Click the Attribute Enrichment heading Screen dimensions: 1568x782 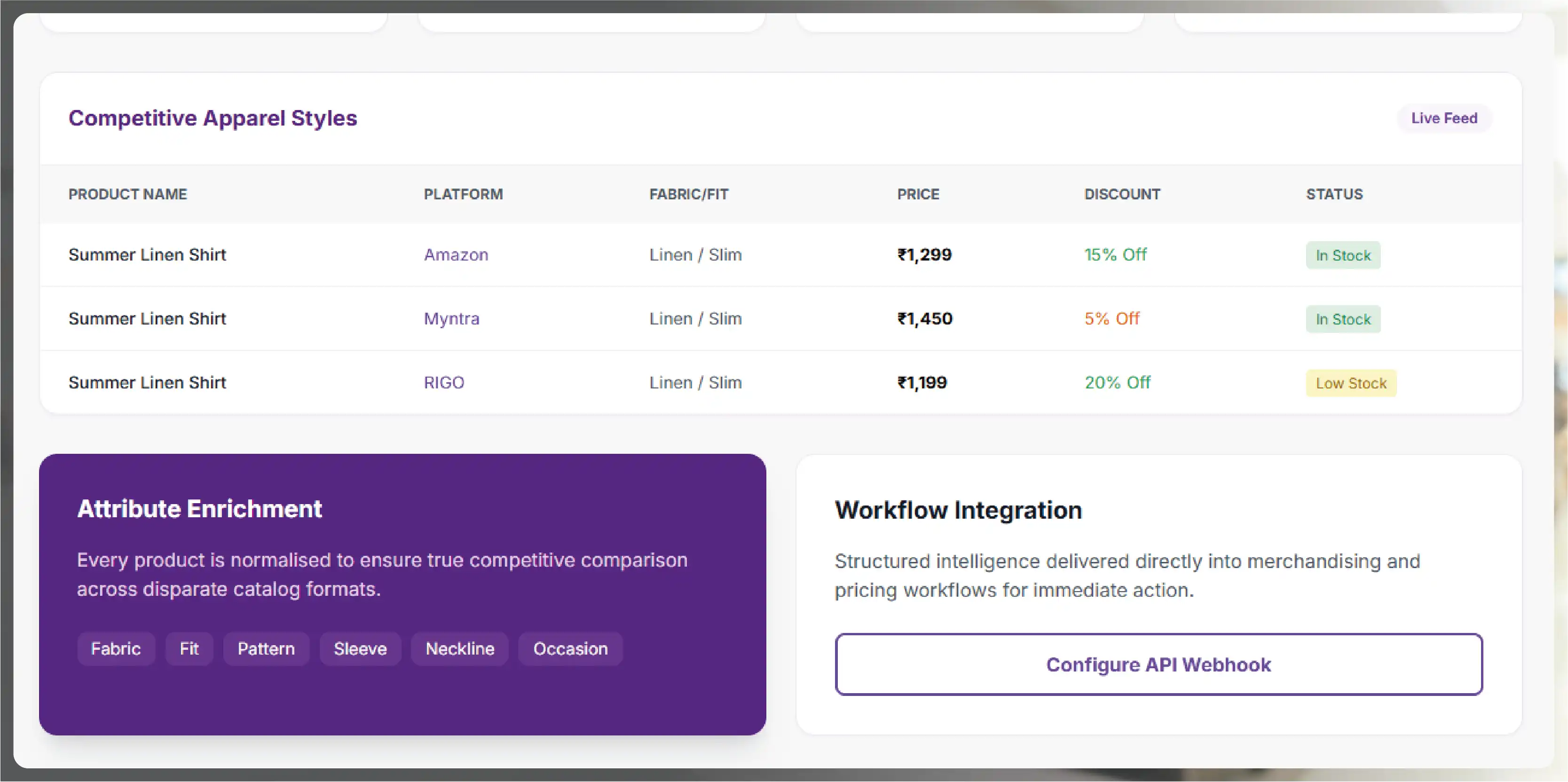coord(200,509)
